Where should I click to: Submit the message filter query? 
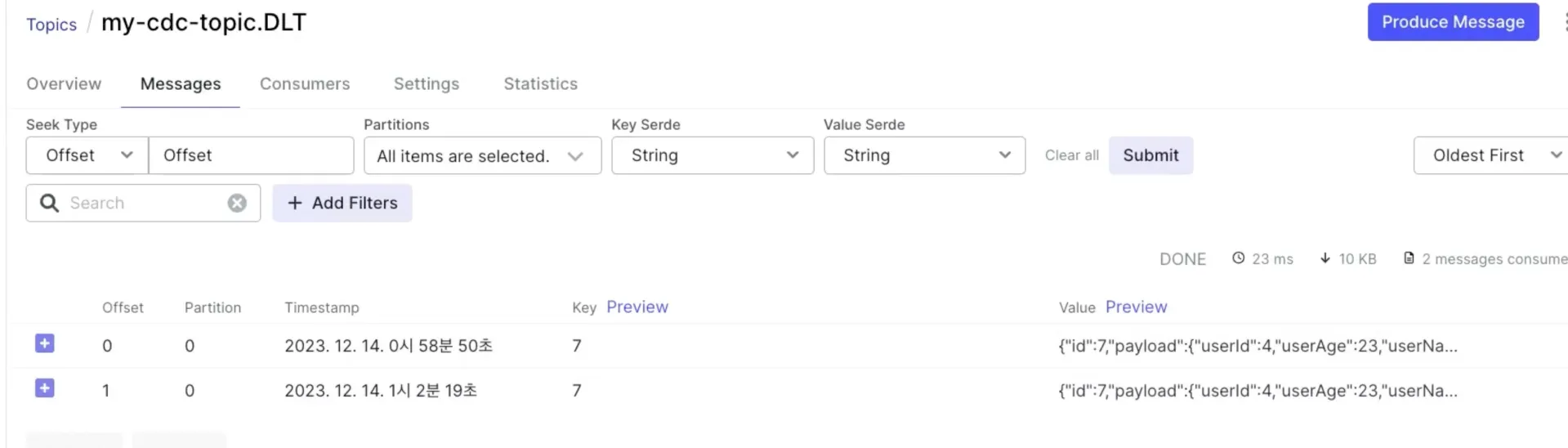(x=1150, y=155)
